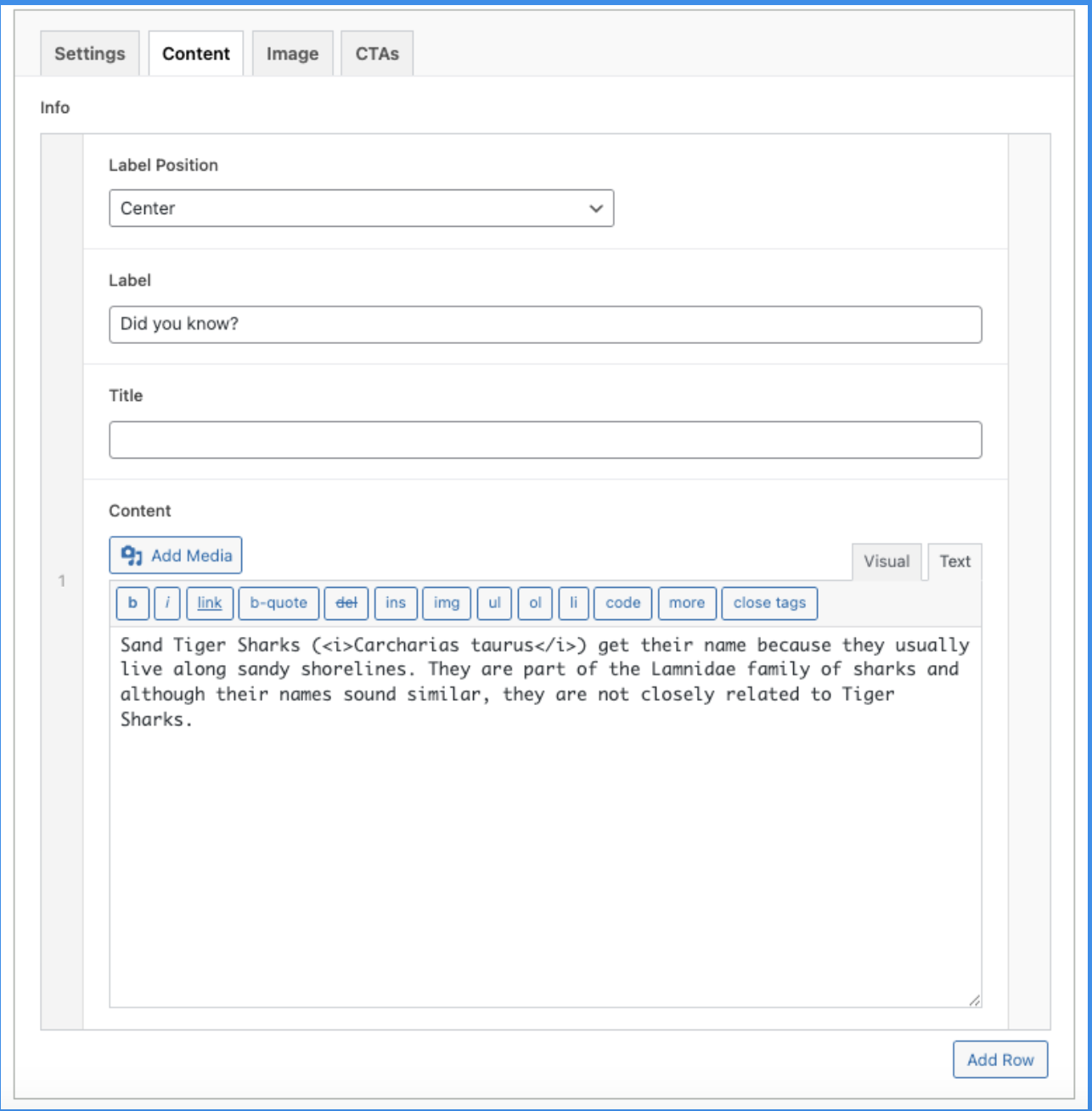Viewport: 1092px width, 1111px height.
Task: Switch editor to Visual mode
Action: pyautogui.click(x=887, y=561)
